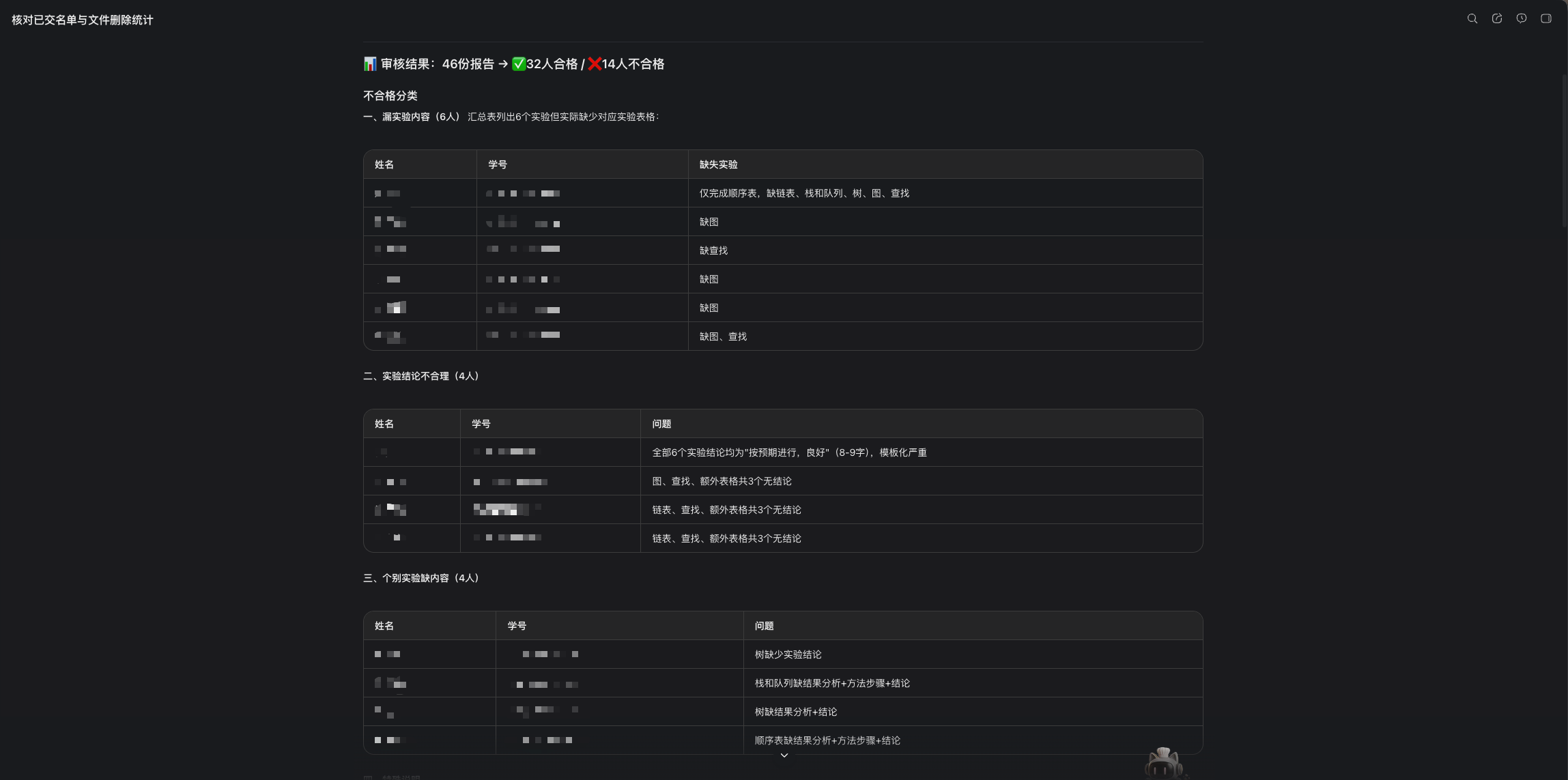
Task: Select the text 14人不合格
Action: [633, 64]
